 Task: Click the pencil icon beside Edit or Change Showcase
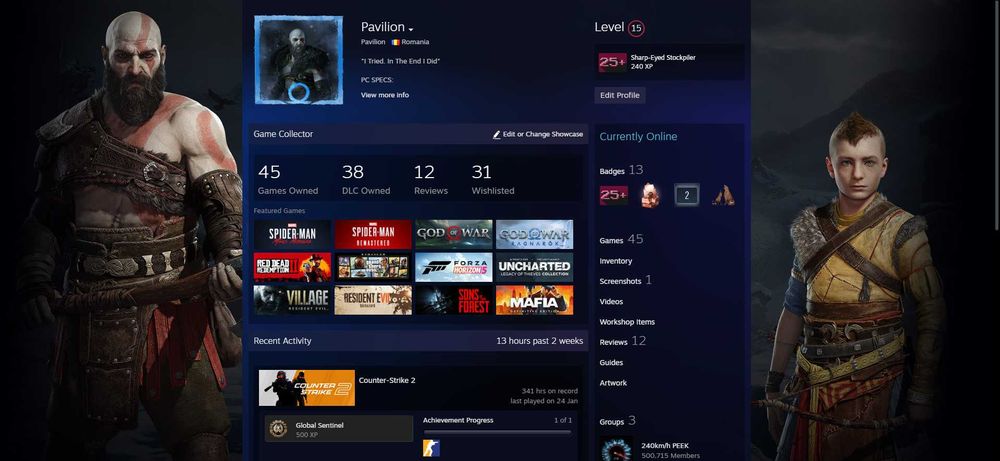pos(496,135)
